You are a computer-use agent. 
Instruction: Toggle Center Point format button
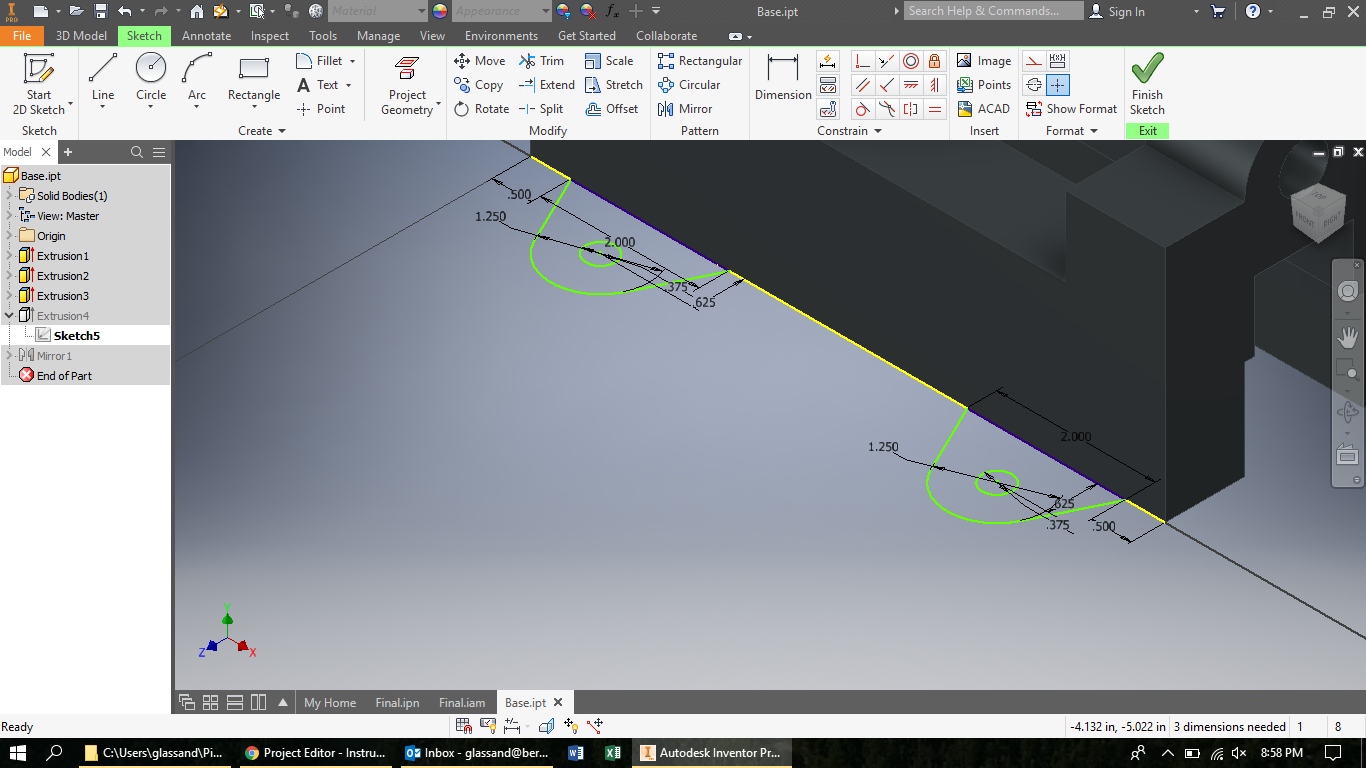pos(1058,85)
